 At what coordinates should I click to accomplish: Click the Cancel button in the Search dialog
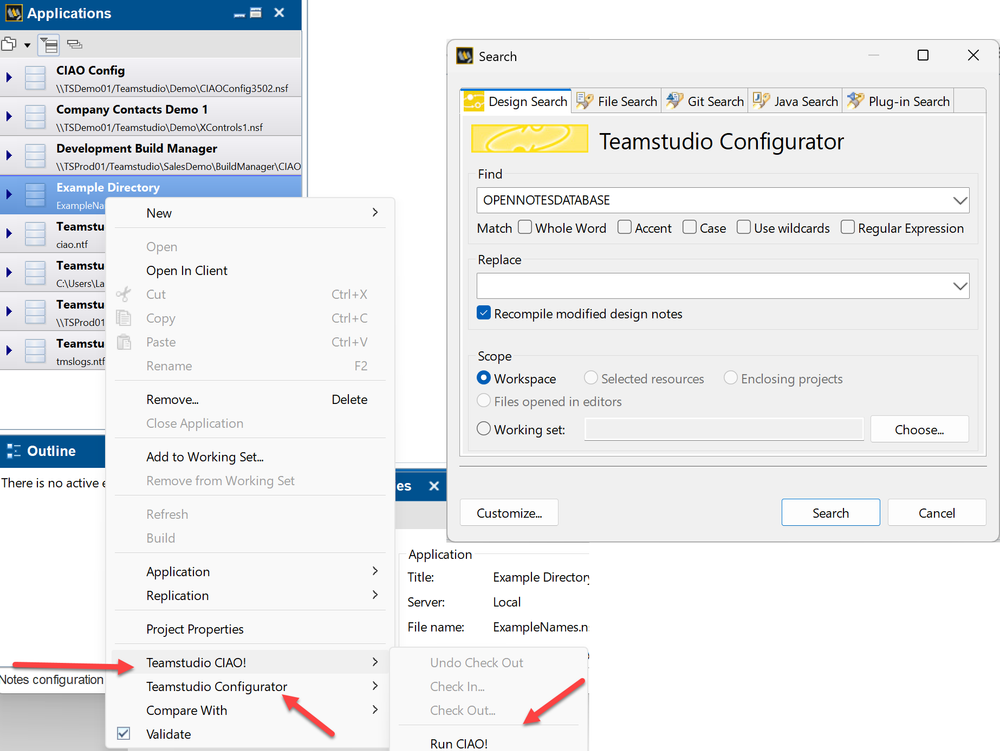click(936, 513)
